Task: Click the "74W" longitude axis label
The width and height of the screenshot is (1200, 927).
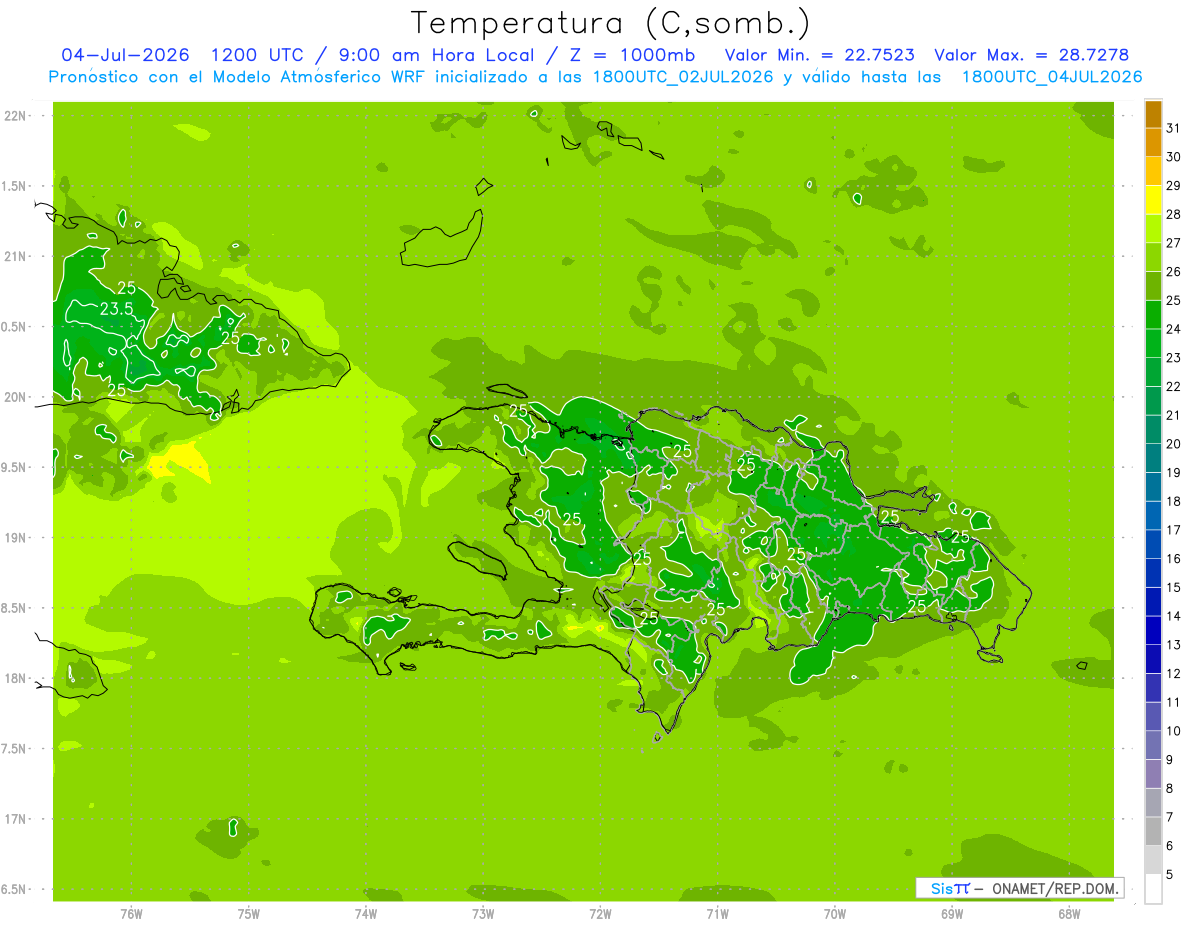Action: 365,913
